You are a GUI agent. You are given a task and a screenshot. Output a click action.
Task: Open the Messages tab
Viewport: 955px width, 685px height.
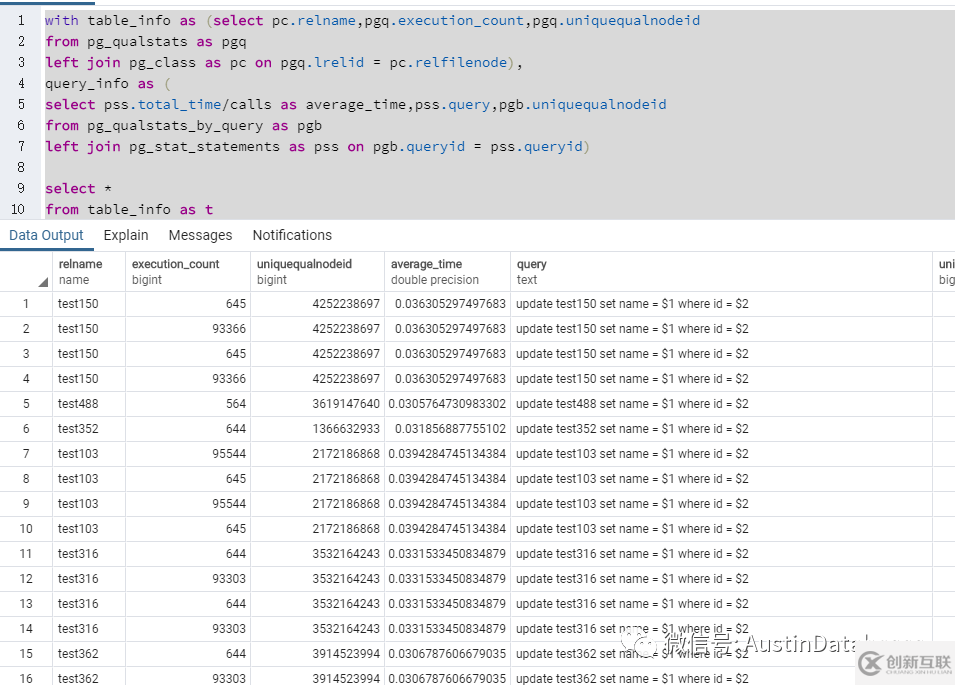click(200, 235)
